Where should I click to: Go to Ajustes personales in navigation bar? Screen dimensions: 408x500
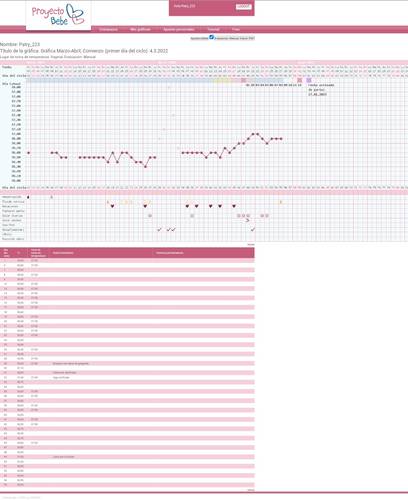(x=179, y=29)
